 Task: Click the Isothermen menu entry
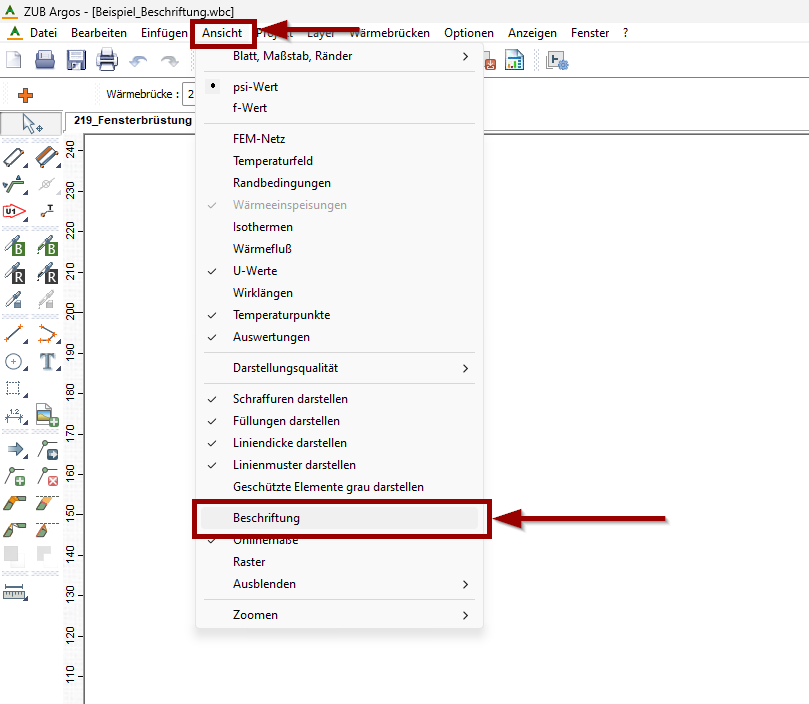click(262, 227)
